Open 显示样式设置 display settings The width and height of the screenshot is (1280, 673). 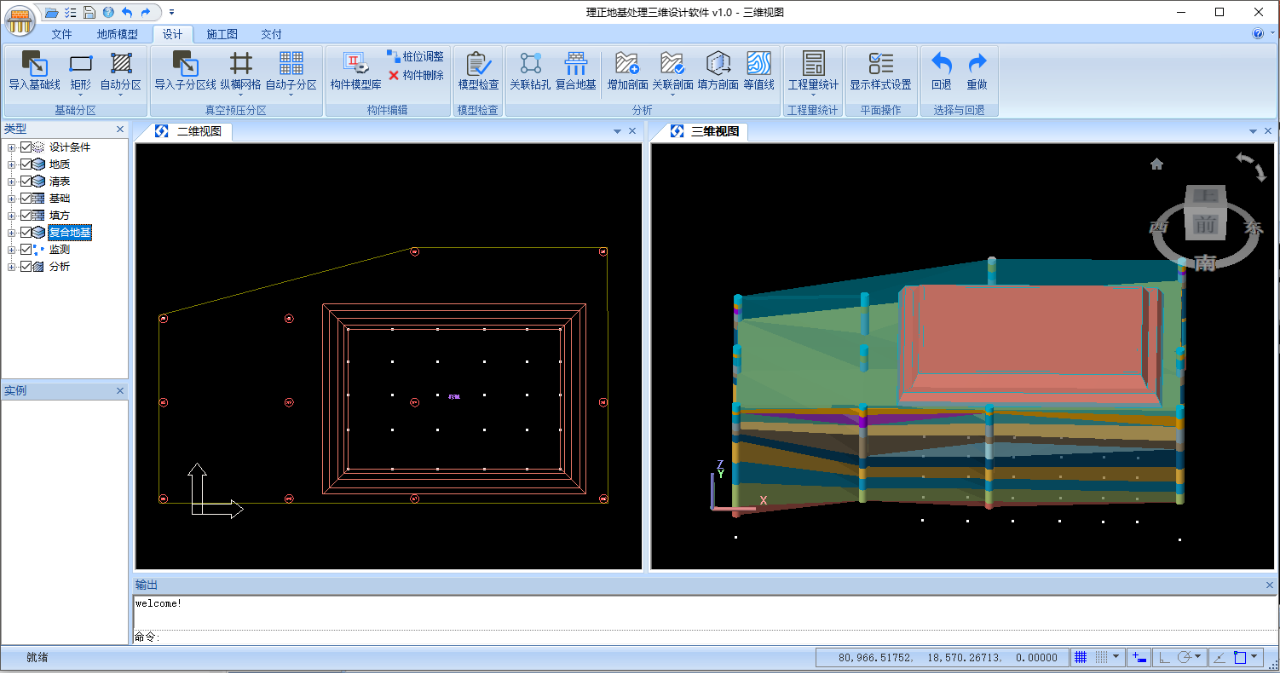pyautogui.click(x=880, y=71)
